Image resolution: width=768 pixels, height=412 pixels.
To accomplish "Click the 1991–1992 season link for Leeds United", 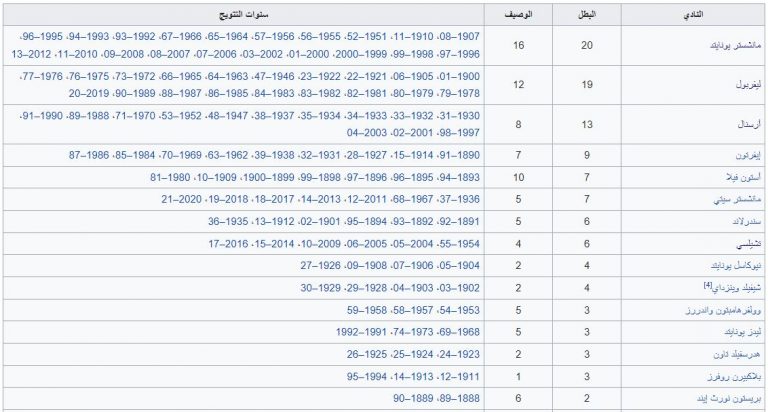I will coord(362,332).
